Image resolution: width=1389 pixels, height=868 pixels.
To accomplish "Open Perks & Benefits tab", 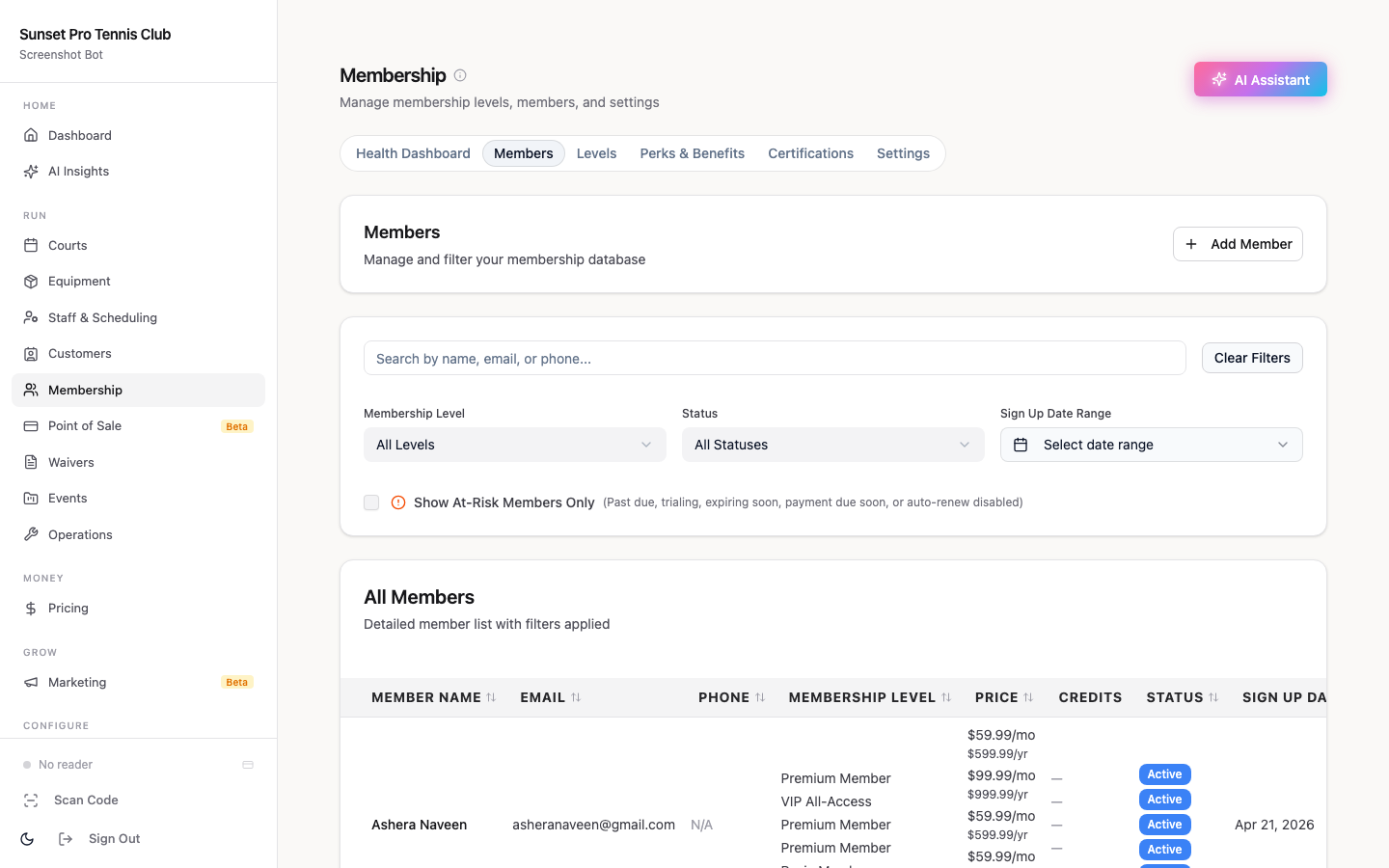I will coord(693,153).
